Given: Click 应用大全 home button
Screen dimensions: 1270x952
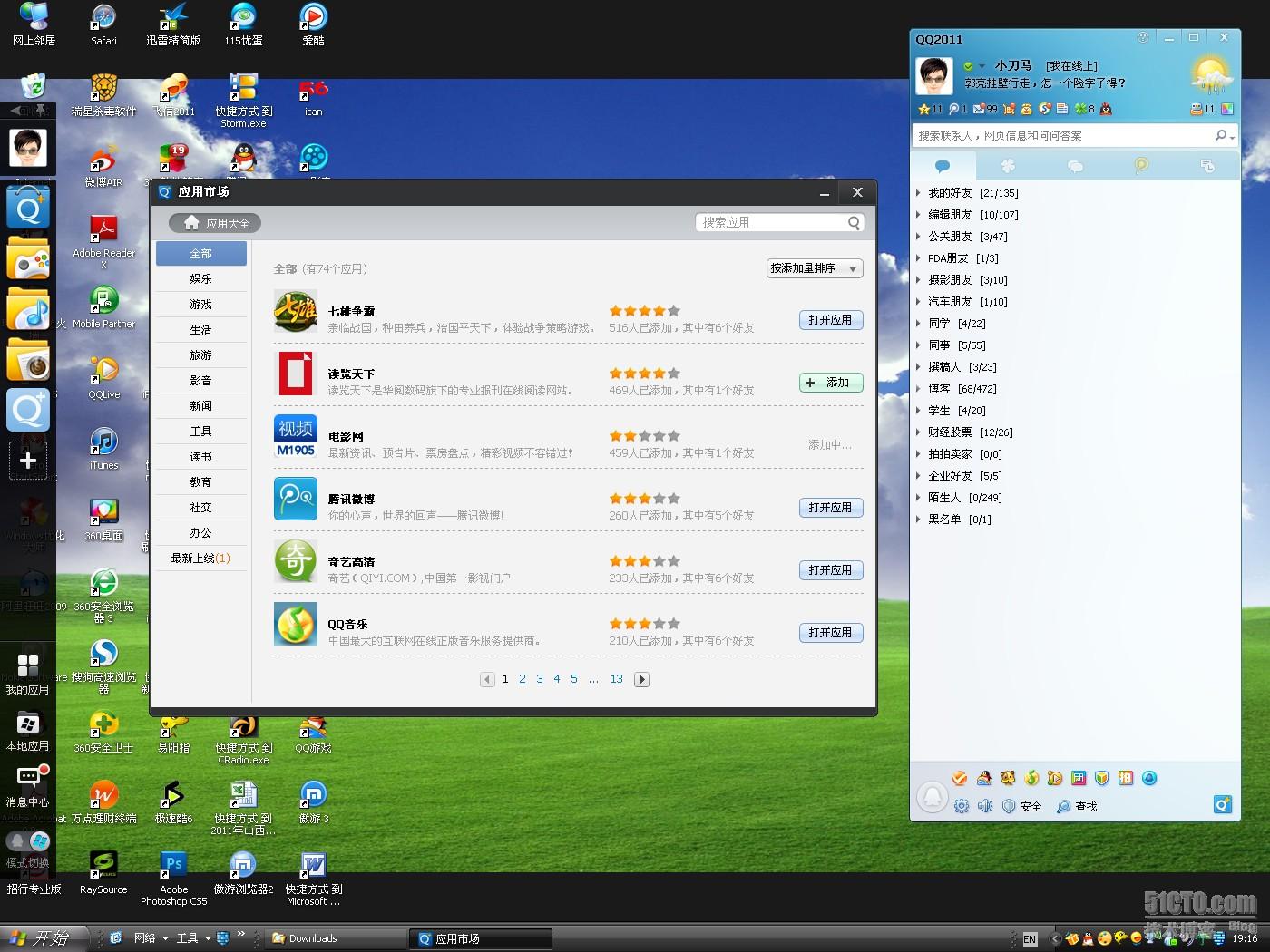Looking at the screenshot, I should pyautogui.click(x=215, y=223).
